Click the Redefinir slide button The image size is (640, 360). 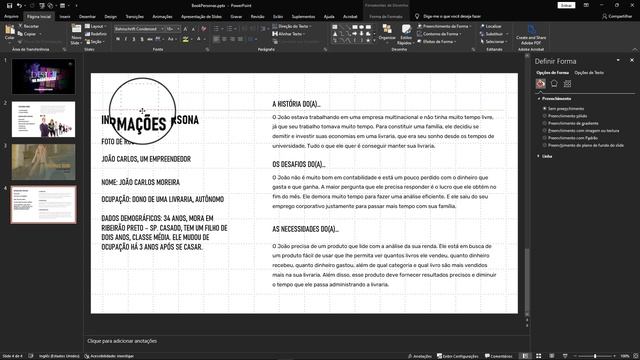click(96, 34)
